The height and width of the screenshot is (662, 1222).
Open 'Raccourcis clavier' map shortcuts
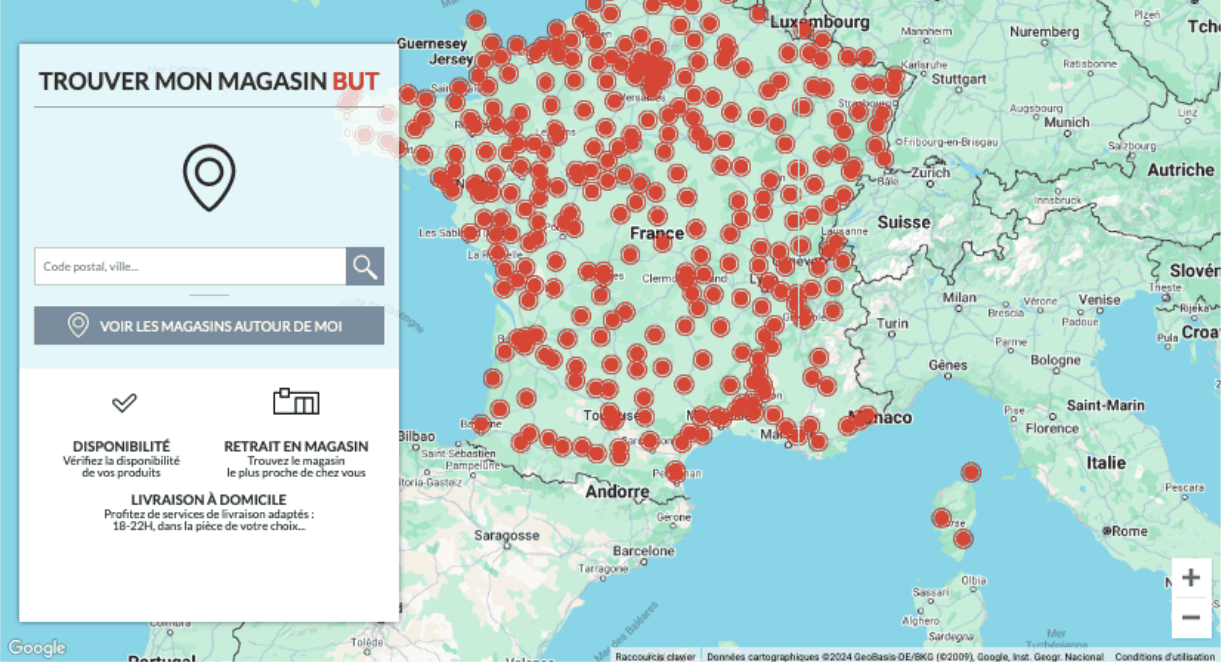[655, 656]
